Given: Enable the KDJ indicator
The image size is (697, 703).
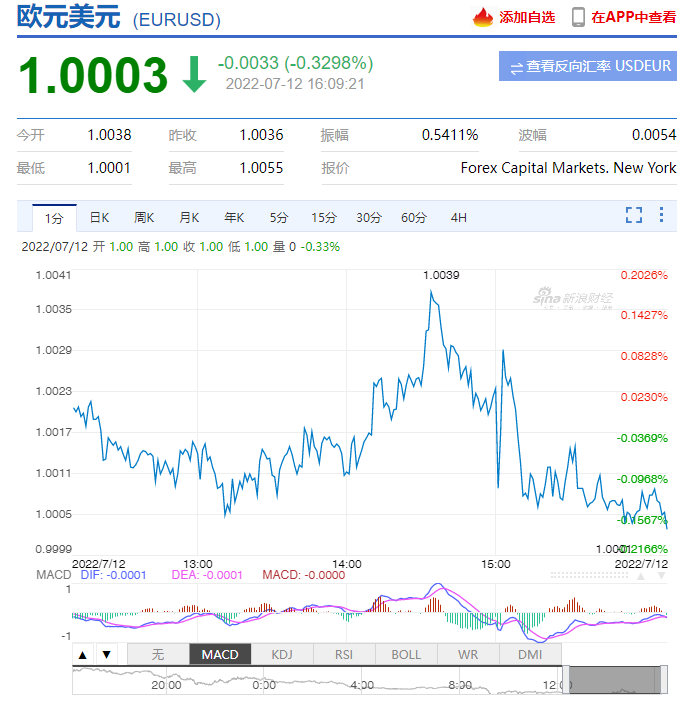Looking at the screenshot, I should (x=282, y=655).
